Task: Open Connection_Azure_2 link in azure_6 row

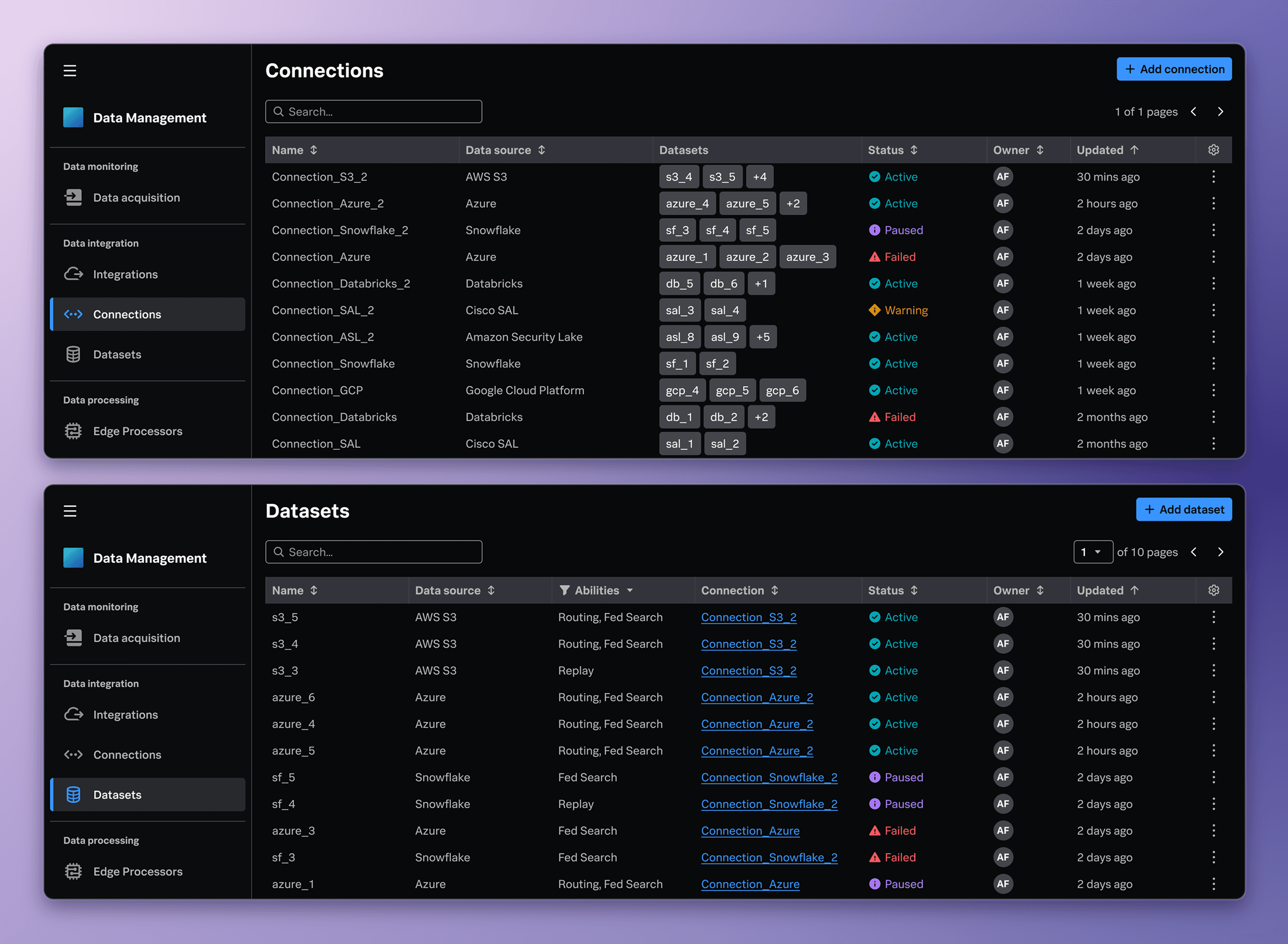Action: point(756,697)
